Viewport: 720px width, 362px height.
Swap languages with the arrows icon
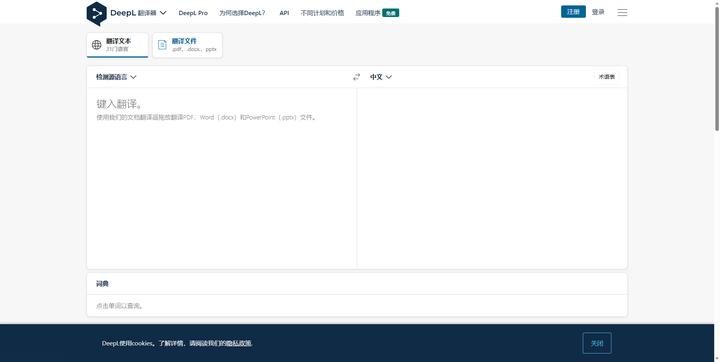[356, 77]
